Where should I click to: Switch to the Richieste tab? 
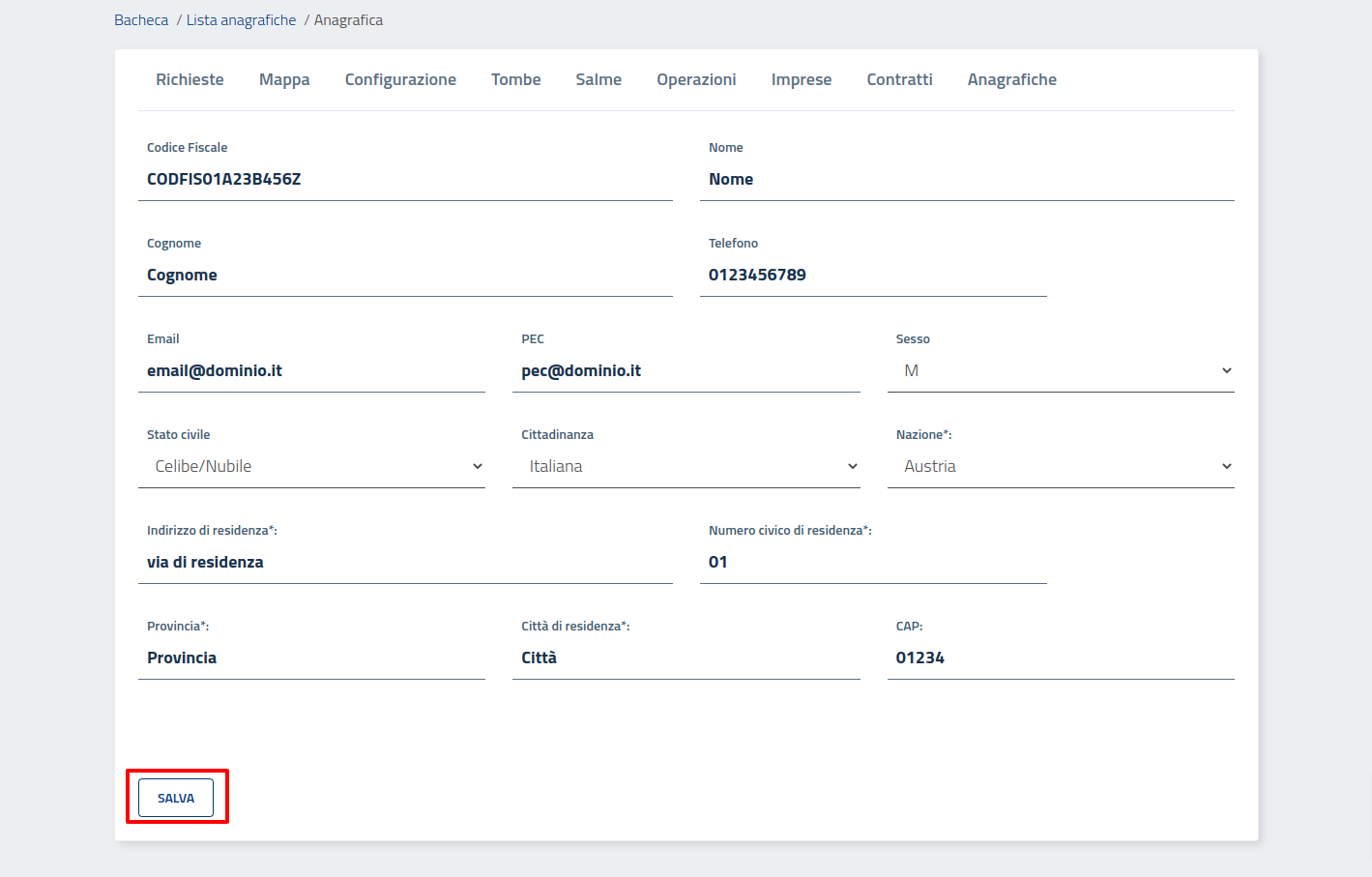pyautogui.click(x=190, y=79)
